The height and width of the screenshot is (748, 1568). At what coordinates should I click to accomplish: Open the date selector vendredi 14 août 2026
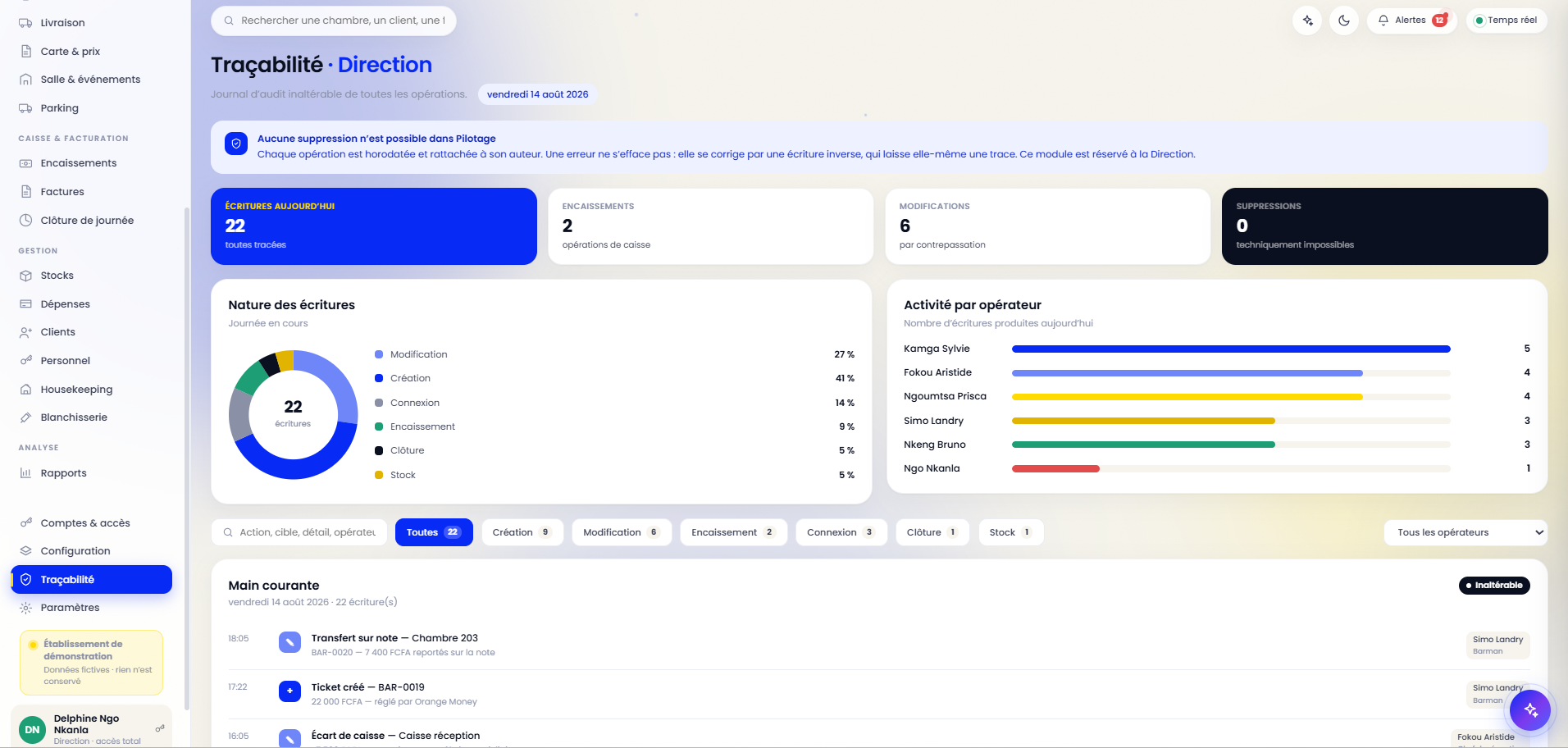pos(537,94)
